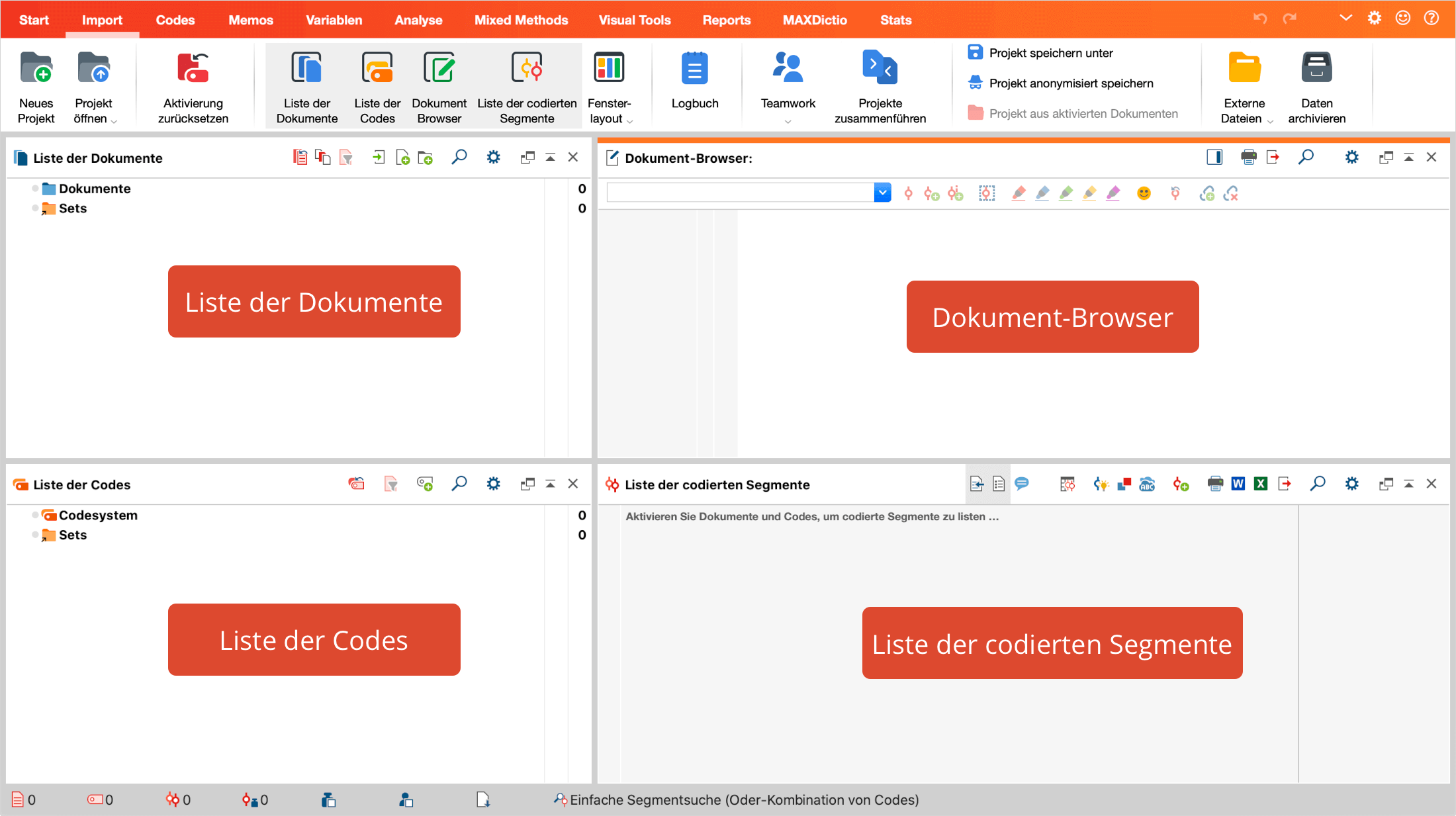This screenshot has height=816, width=1456.
Task: Collapse the ribbon with the chevron
Action: click(1345, 18)
